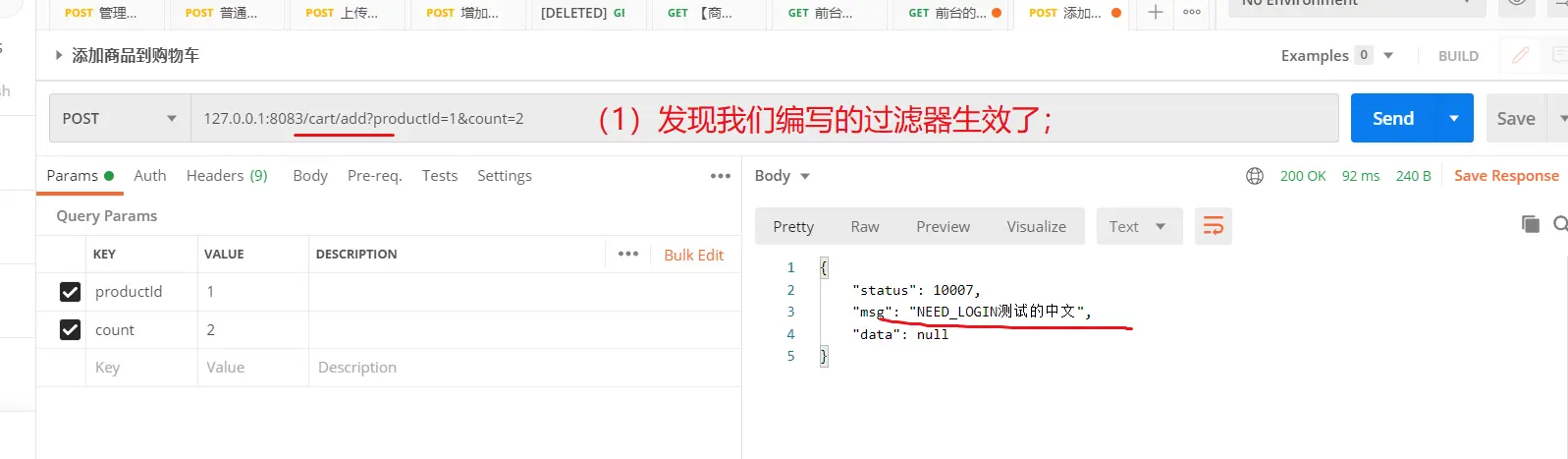Click the 200 OK status text

pyautogui.click(x=1303, y=176)
